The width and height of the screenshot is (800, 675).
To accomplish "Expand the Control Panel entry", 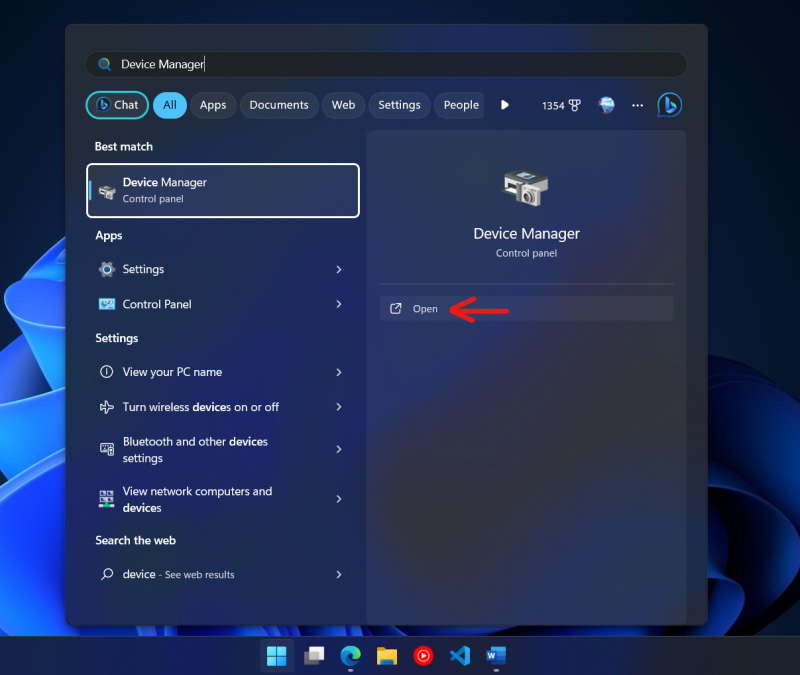I will (x=338, y=304).
